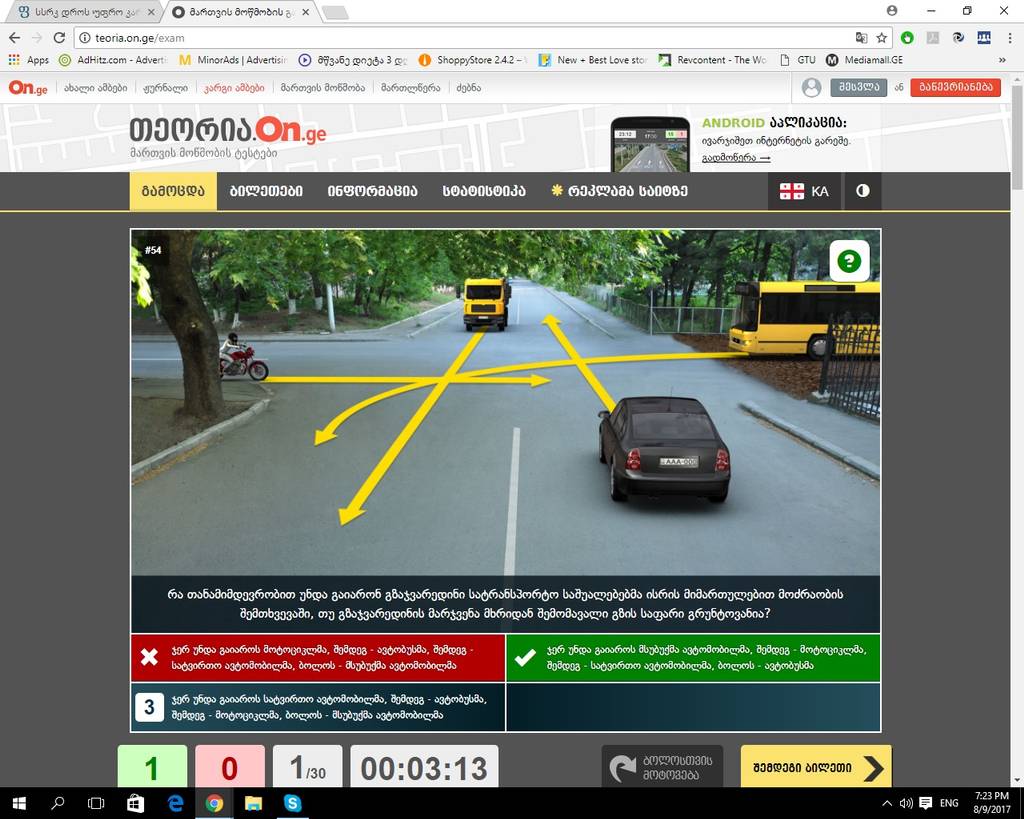Open the ბილეთები tab
This screenshot has width=1024, height=819.
(x=266, y=191)
